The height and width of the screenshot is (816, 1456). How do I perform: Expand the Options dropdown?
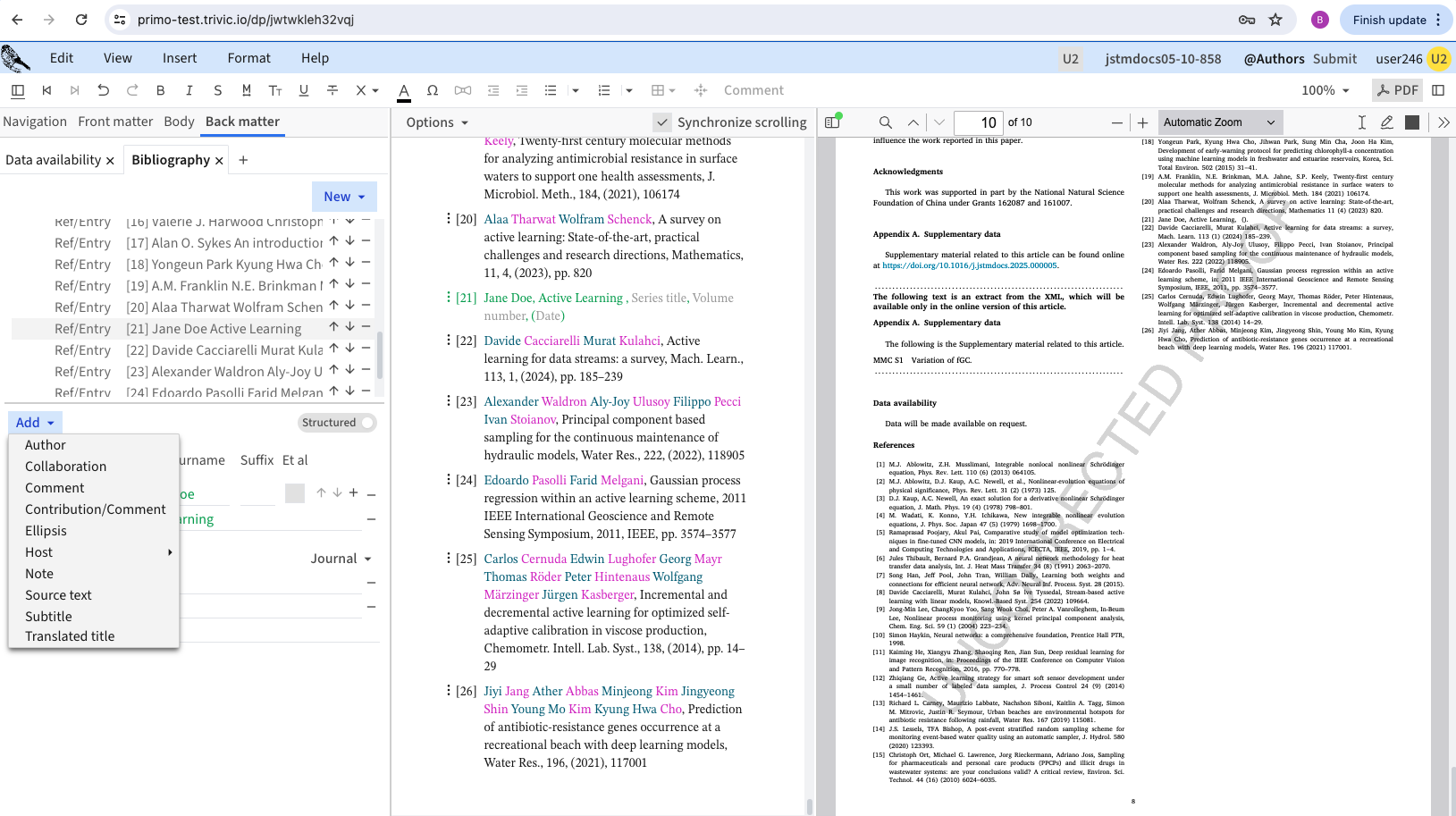pos(437,122)
